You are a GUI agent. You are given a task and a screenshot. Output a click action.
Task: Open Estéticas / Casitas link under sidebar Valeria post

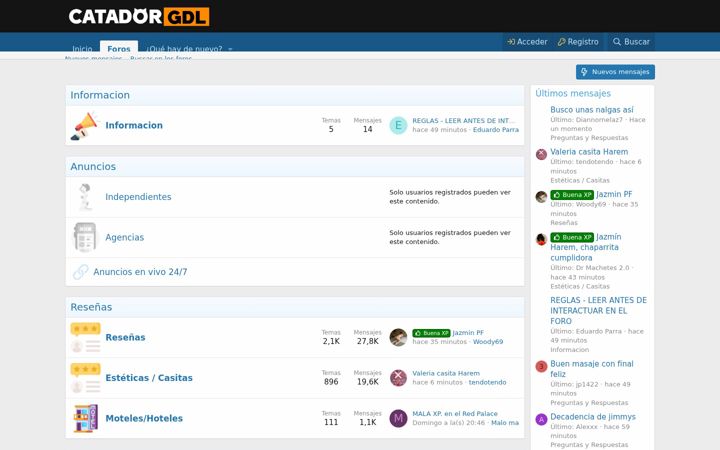click(580, 180)
